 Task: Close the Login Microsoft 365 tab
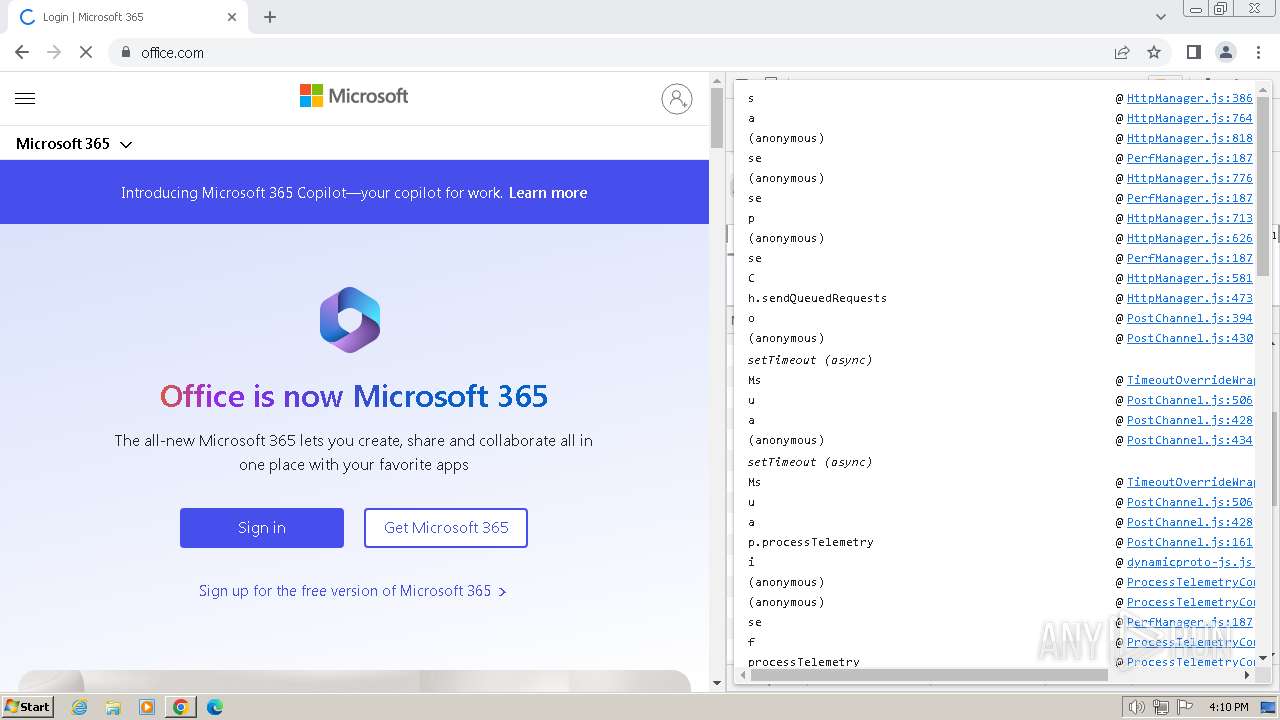[232, 17]
